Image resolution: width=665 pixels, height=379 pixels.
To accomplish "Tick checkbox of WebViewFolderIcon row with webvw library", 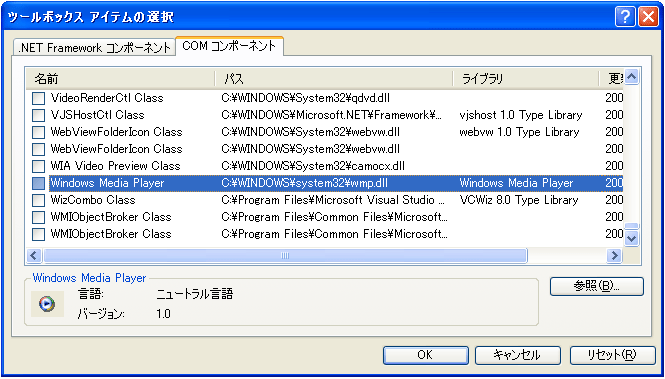I will (x=39, y=132).
